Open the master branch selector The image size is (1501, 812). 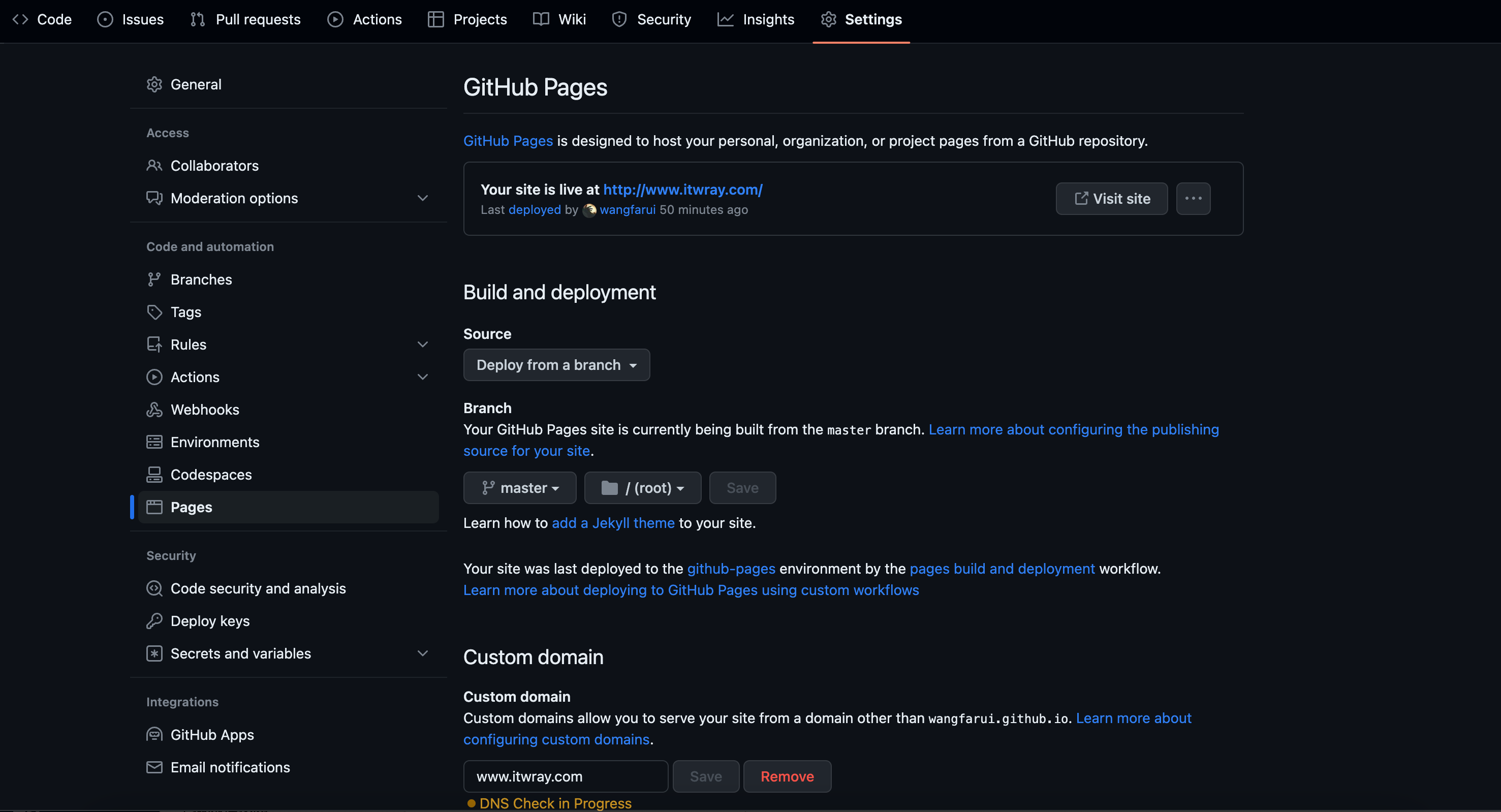point(520,487)
